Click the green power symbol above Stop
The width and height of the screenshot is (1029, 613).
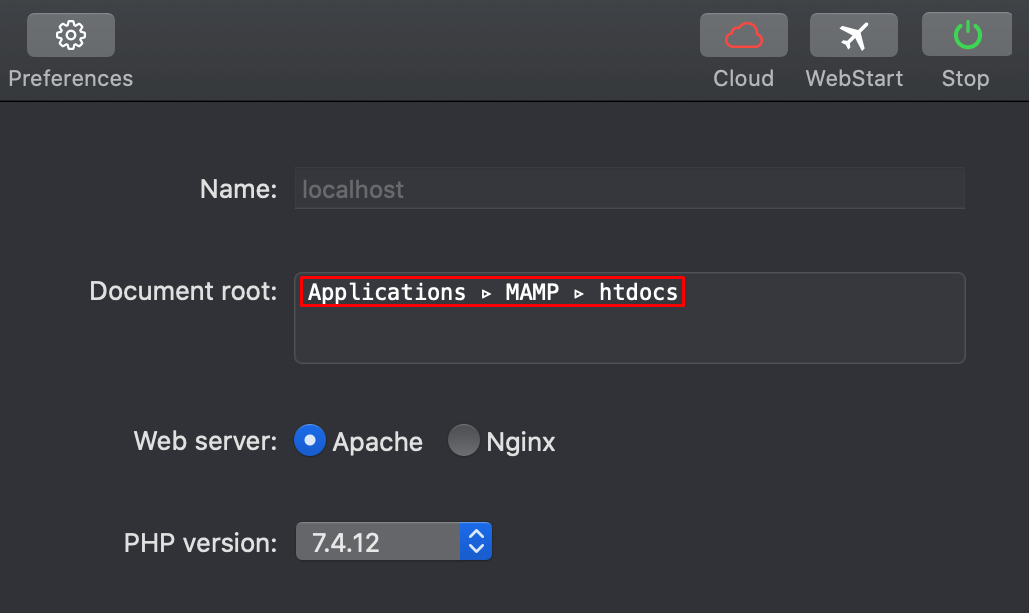pos(965,35)
